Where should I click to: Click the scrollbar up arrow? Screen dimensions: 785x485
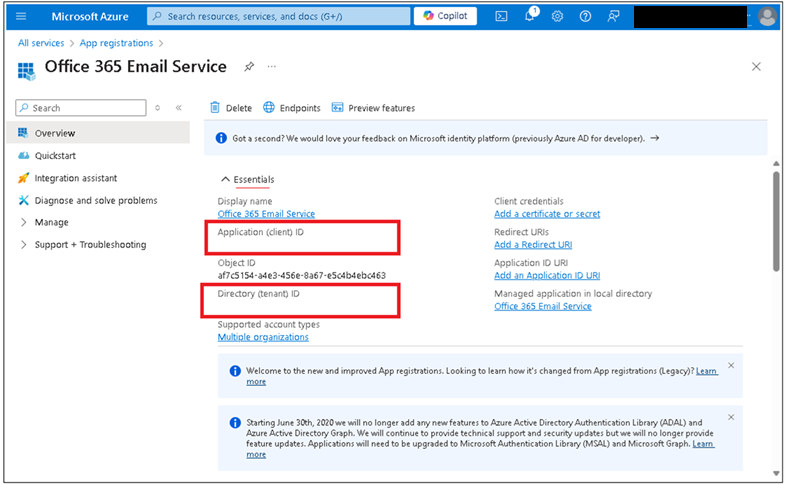[x=776, y=164]
